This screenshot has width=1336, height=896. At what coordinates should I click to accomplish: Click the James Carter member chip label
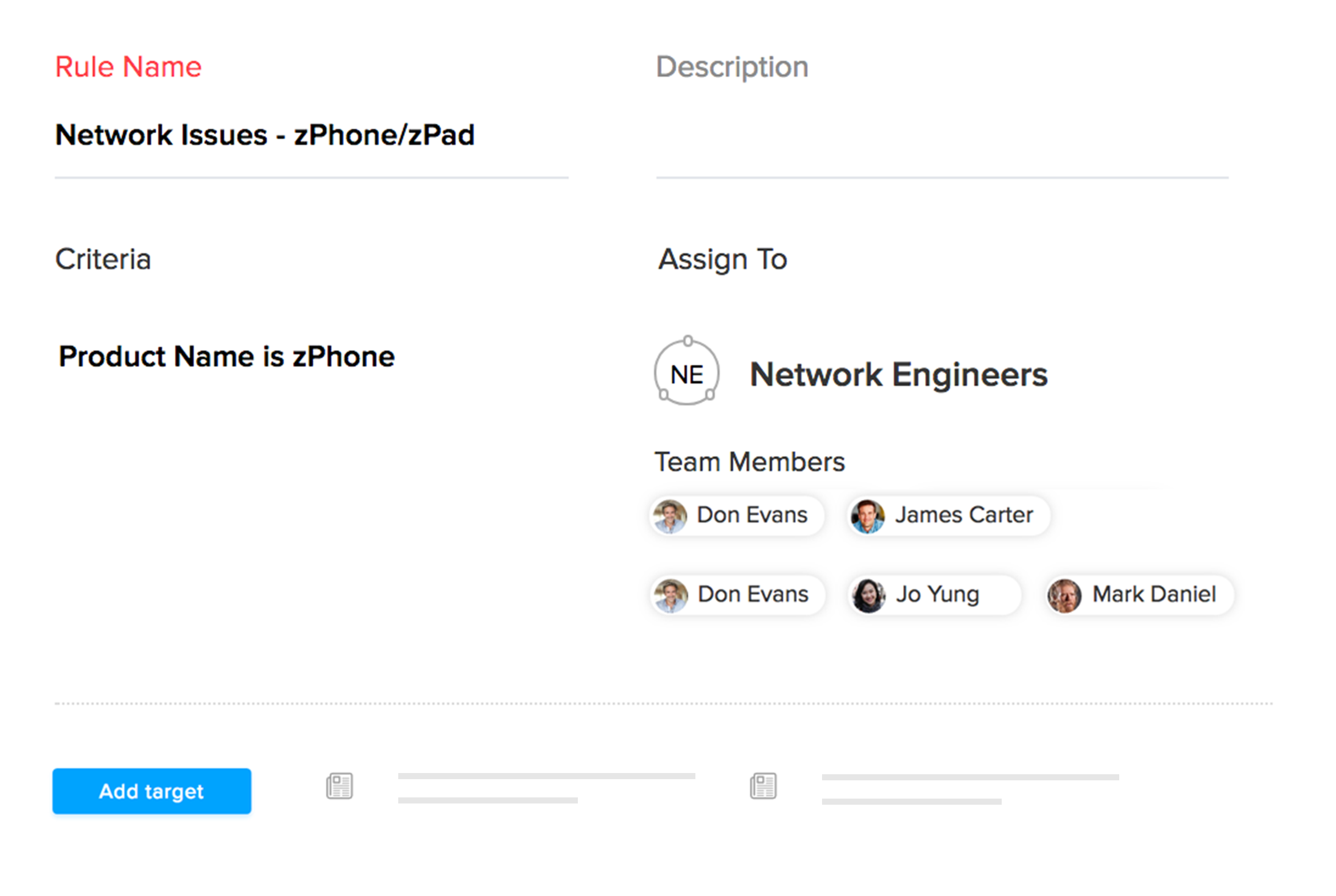pos(963,515)
